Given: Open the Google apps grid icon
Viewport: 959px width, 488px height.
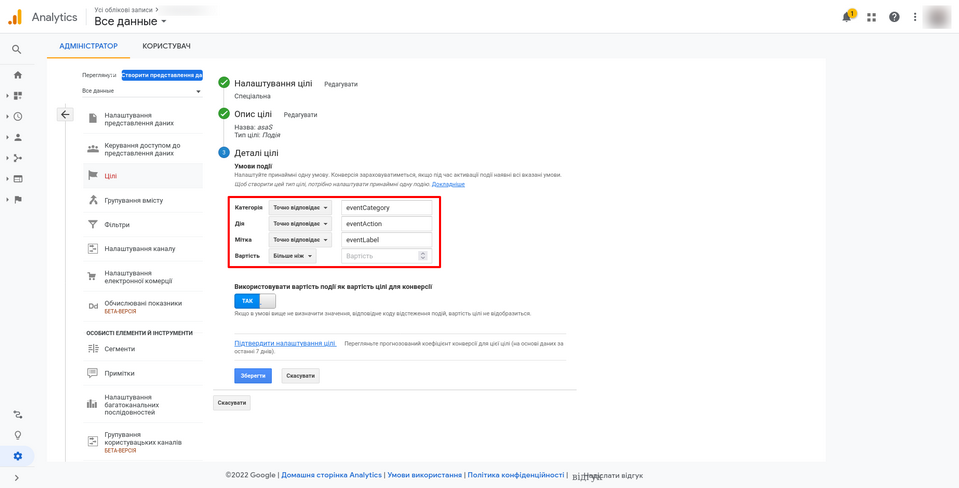Looking at the screenshot, I should 871,17.
